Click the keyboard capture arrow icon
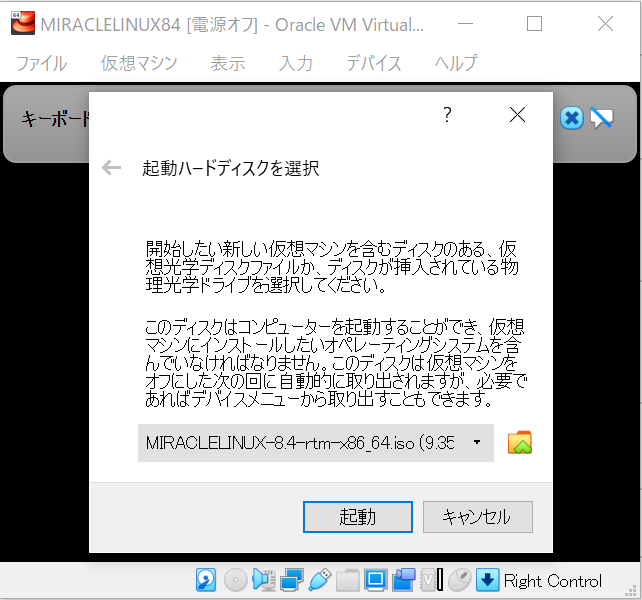The image size is (642, 600). [487, 580]
